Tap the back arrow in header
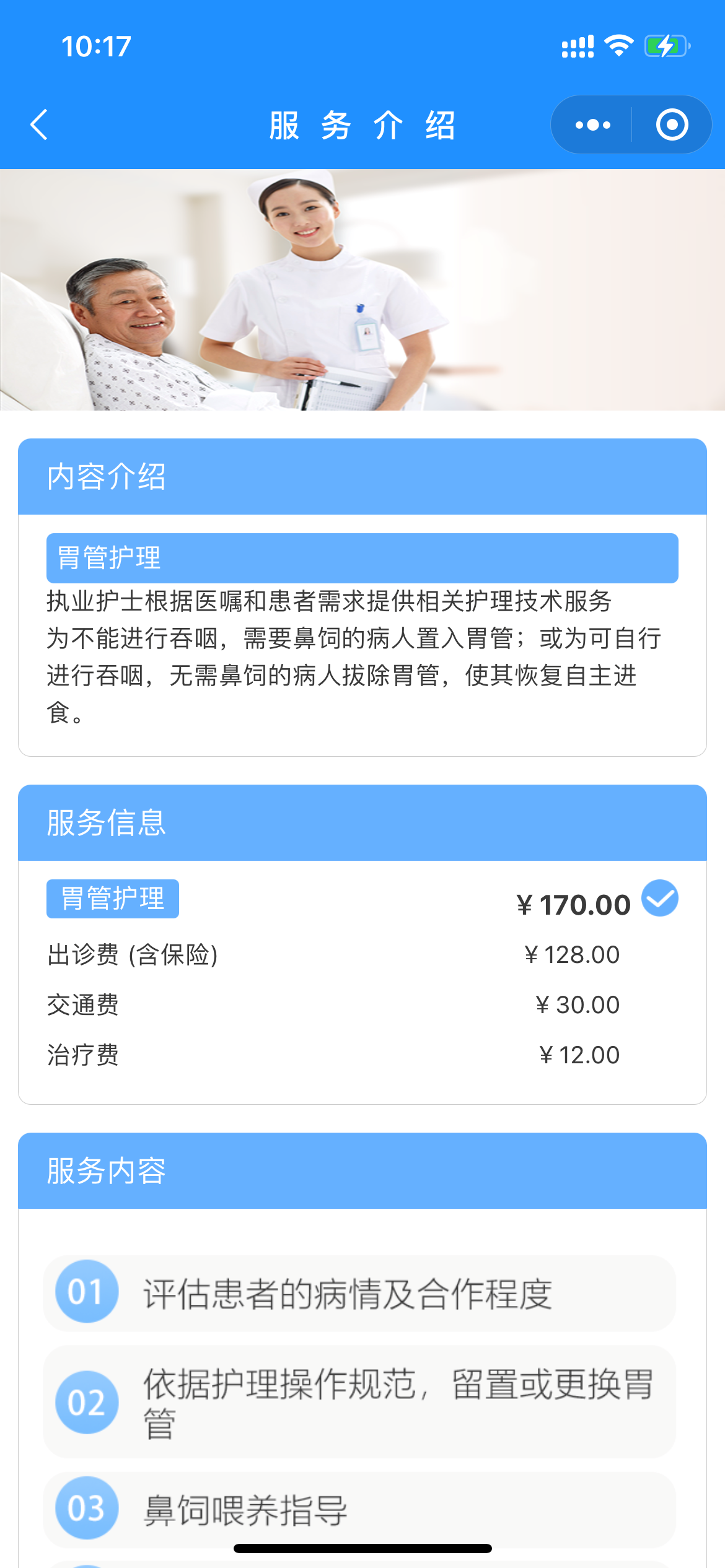This screenshot has height=1568, width=725. [x=40, y=124]
